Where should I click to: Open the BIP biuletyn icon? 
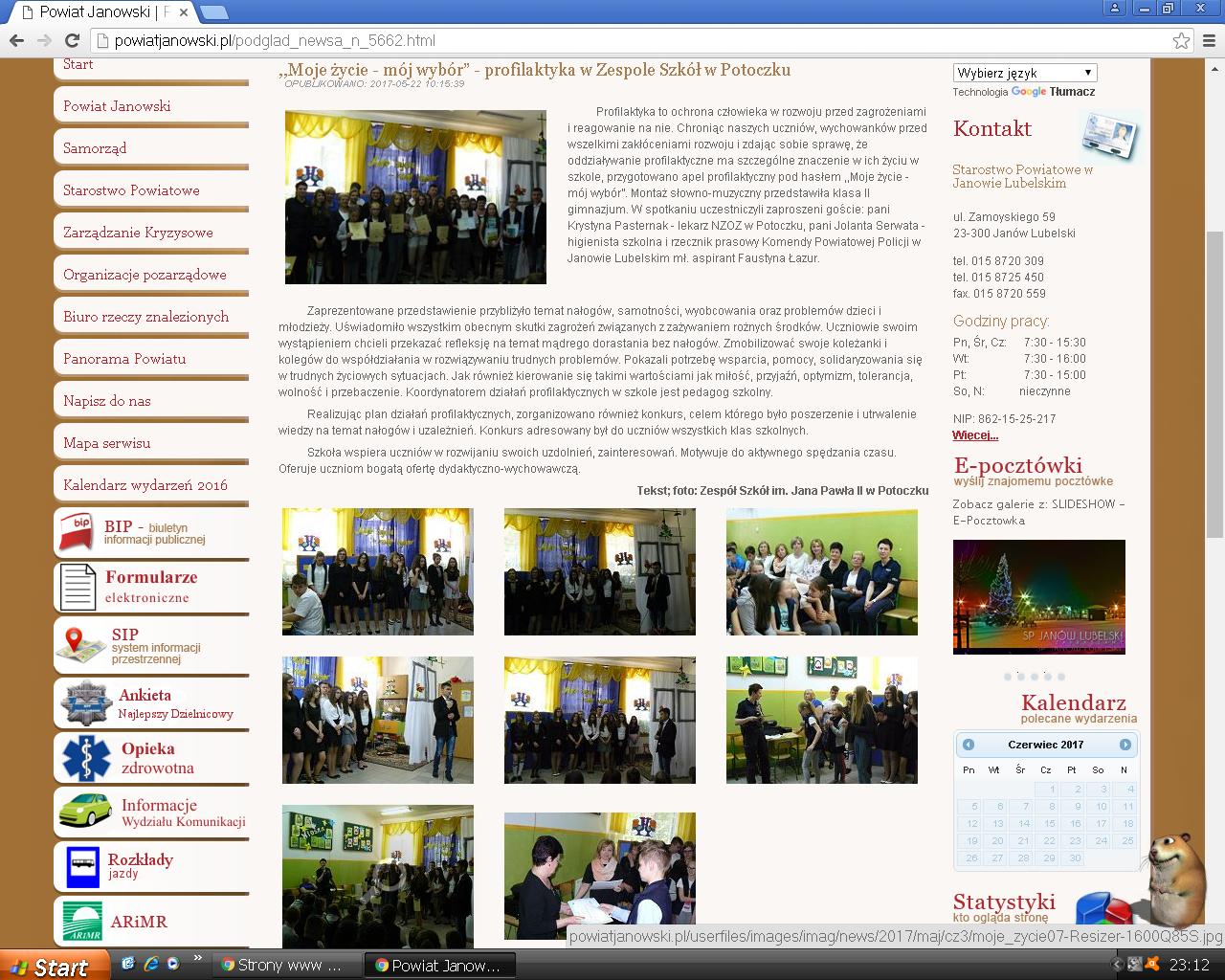77,531
